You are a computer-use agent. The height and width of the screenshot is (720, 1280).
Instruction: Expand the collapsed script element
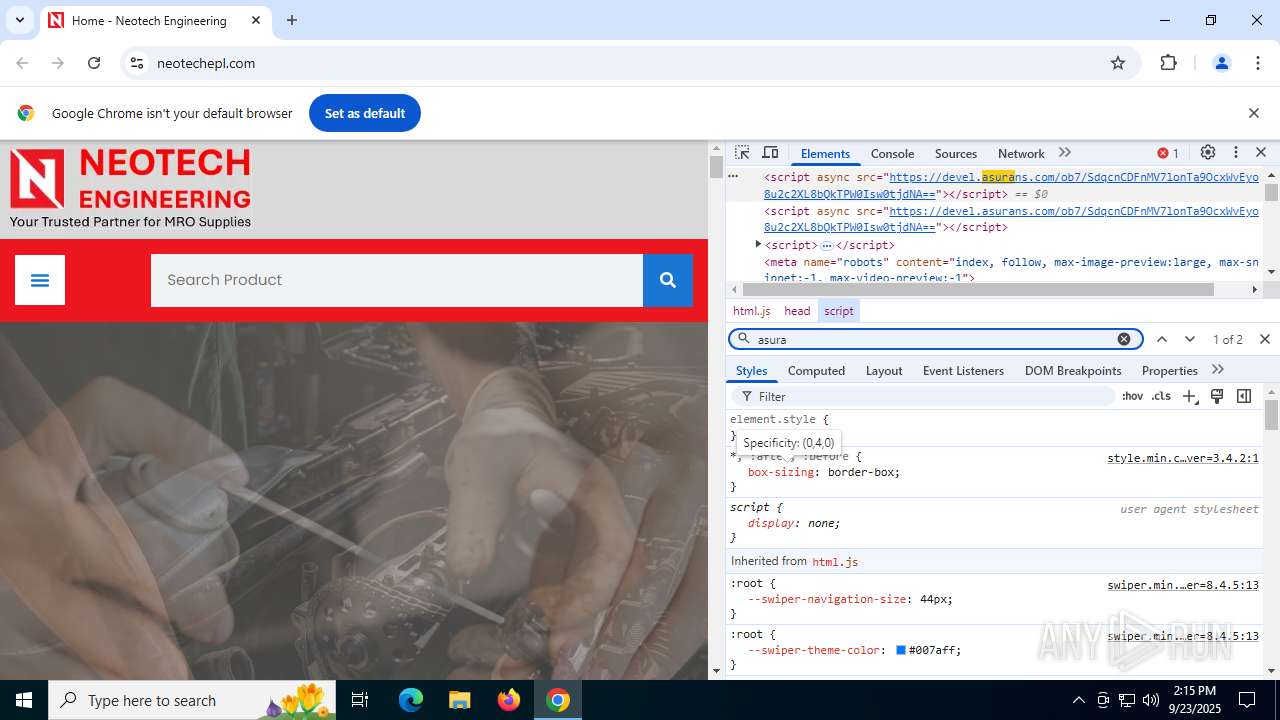point(758,244)
